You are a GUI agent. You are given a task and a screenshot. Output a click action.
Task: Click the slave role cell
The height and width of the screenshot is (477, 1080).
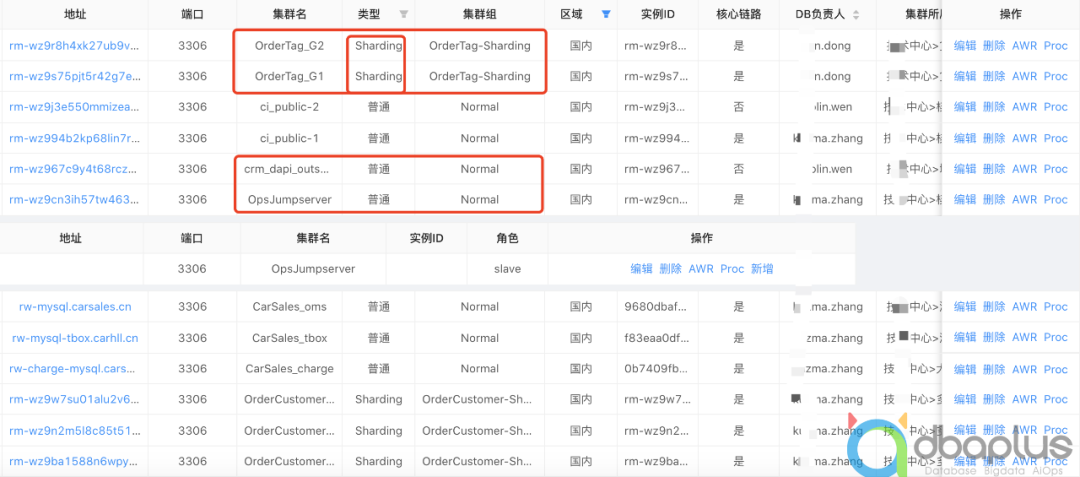507,269
